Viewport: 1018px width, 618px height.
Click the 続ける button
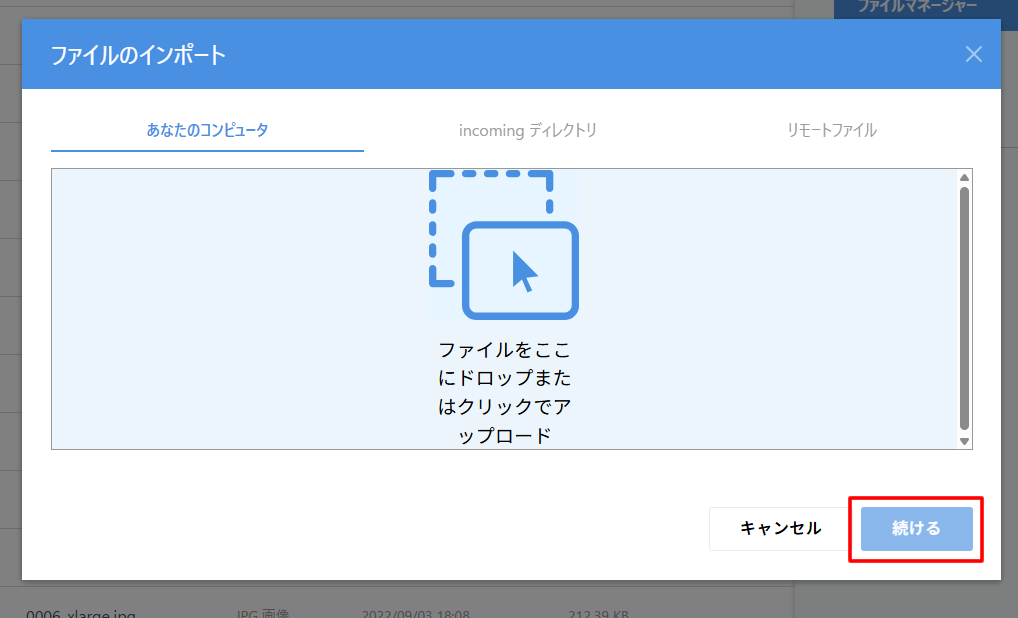tap(916, 528)
